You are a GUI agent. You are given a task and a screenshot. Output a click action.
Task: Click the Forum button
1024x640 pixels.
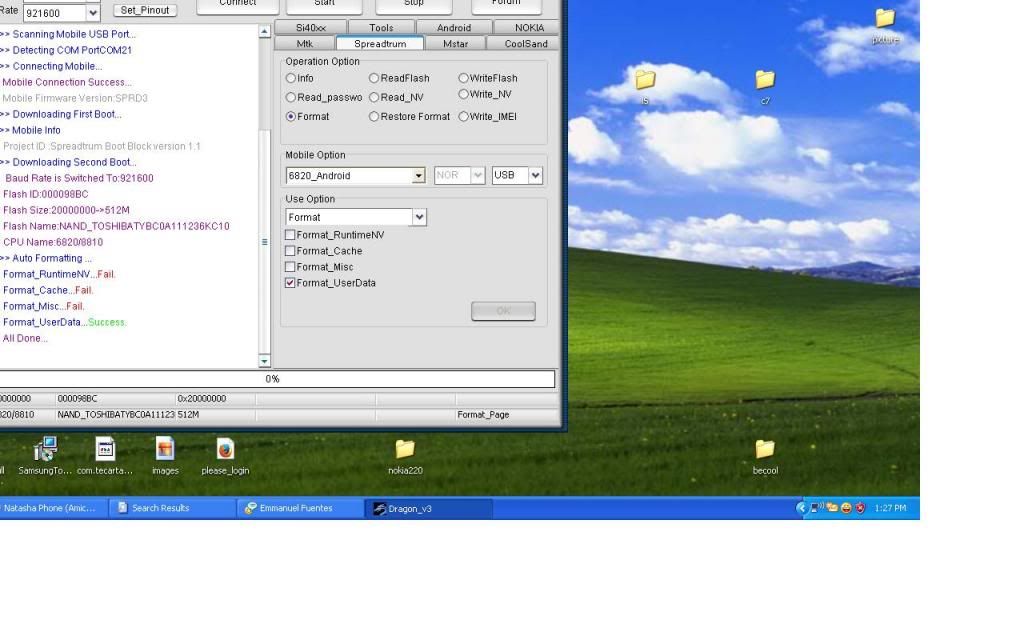click(x=506, y=6)
